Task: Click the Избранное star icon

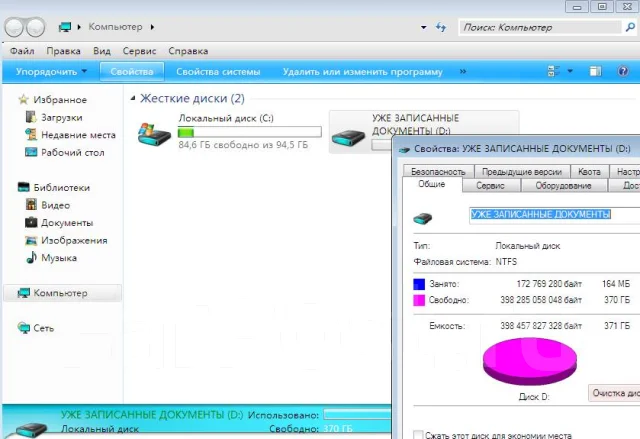Action: tap(23, 99)
